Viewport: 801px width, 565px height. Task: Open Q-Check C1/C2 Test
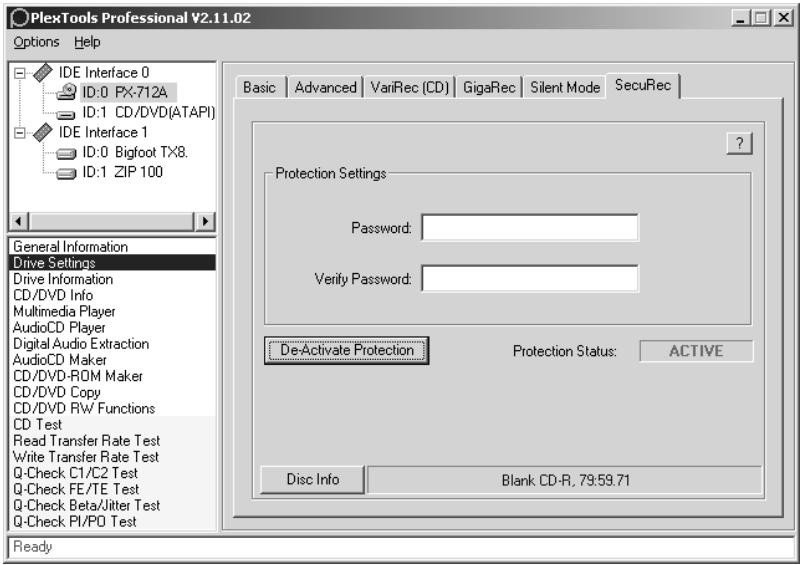click(112, 473)
